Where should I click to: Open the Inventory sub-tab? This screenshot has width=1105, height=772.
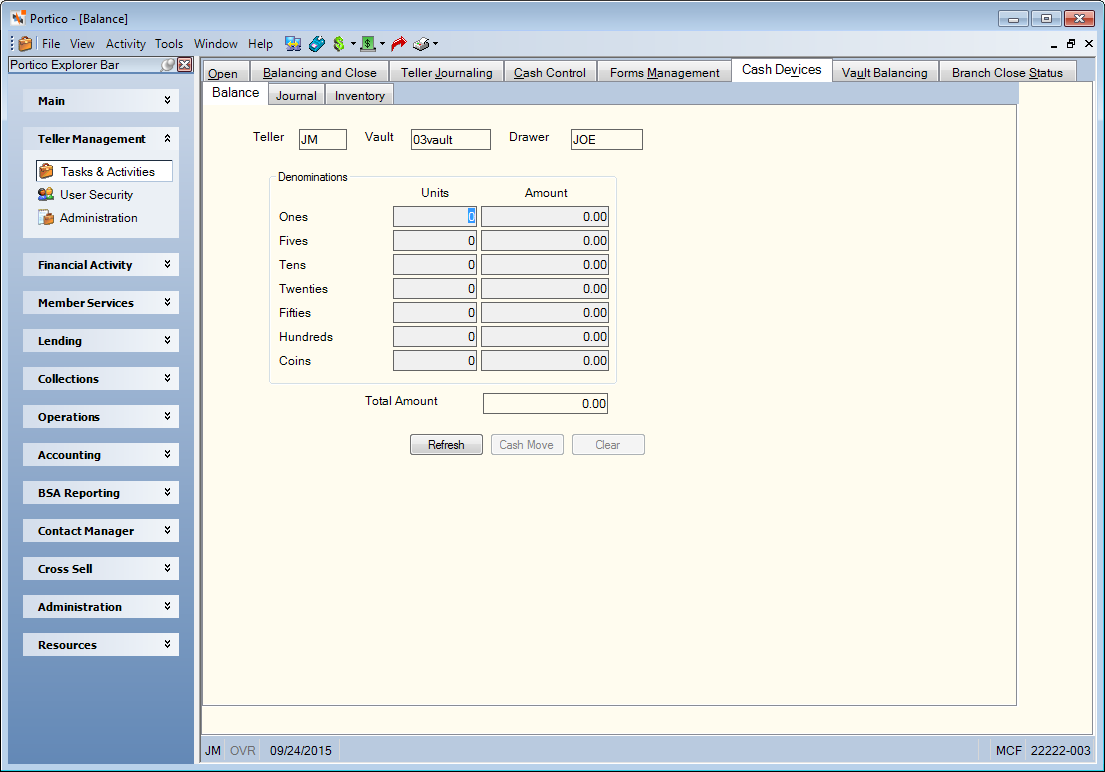[359, 95]
